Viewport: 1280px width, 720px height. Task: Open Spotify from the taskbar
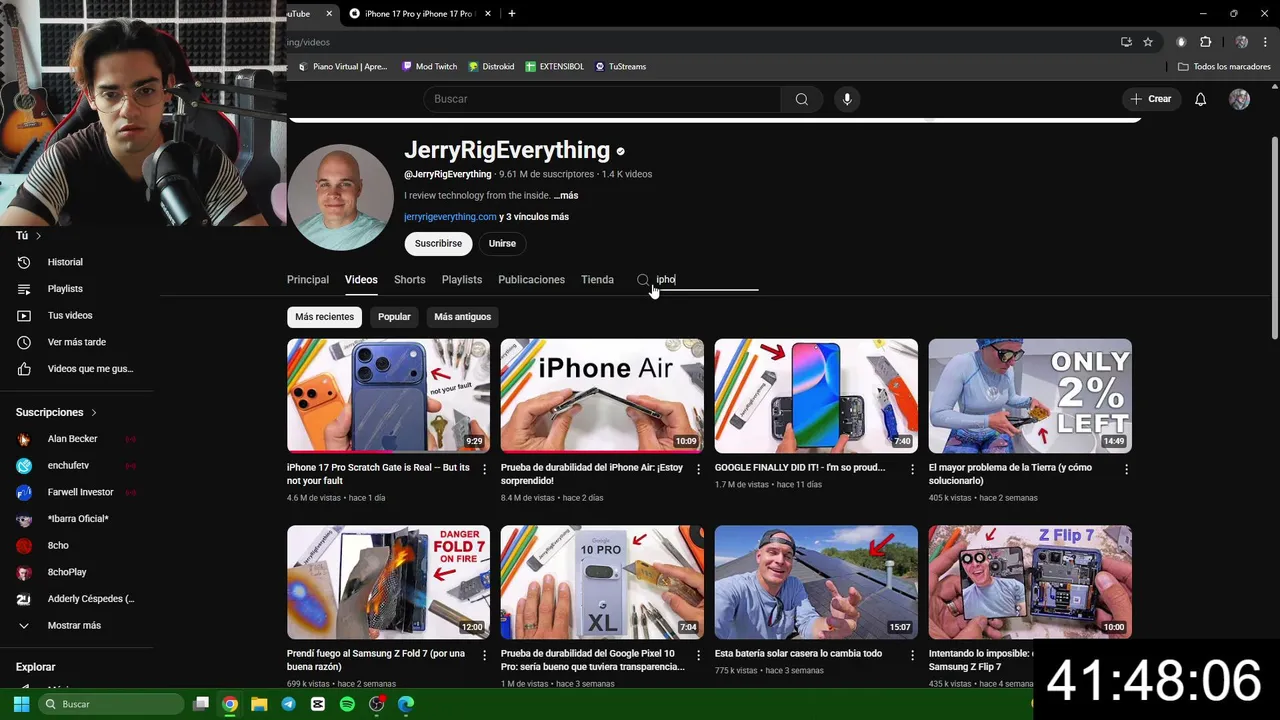click(347, 704)
